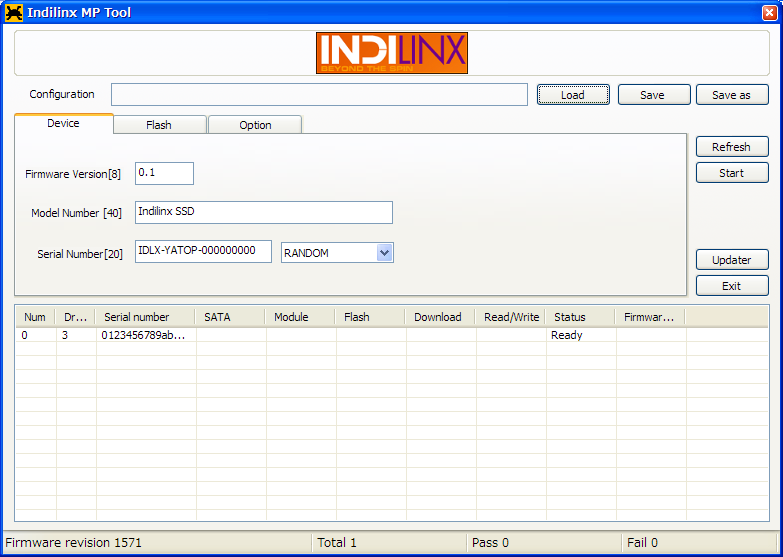Click Fail 0 in status bar

click(643, 543)
